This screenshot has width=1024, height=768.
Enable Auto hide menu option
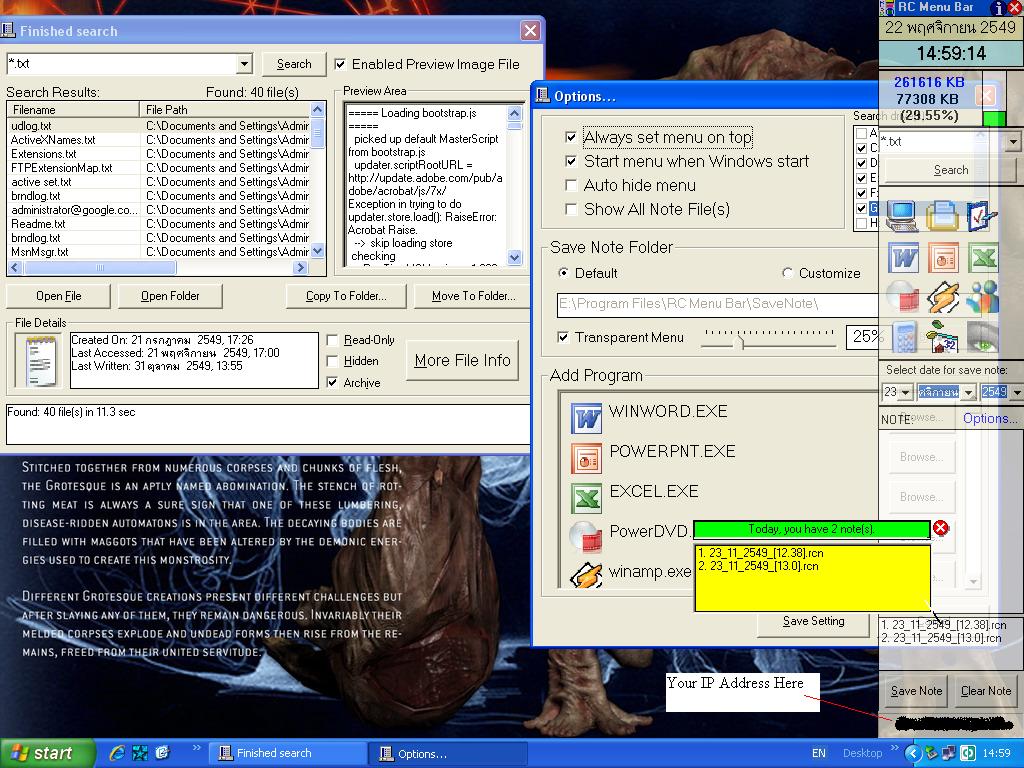(x=571, y=185)
